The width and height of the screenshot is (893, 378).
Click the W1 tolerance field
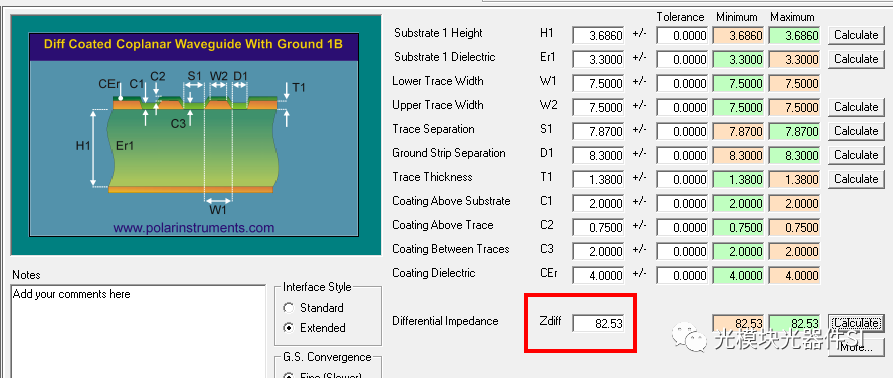(682, 83)
